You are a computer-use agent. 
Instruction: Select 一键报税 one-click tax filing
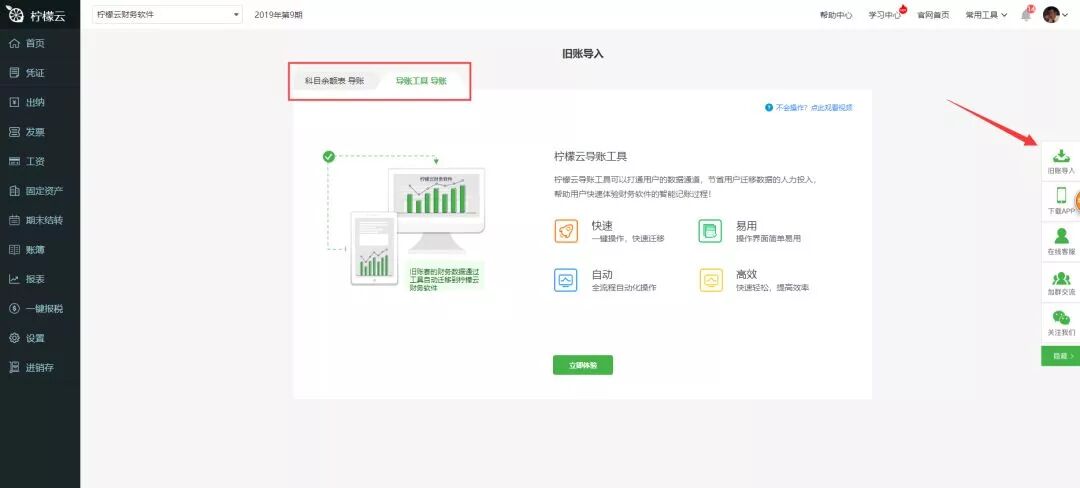click(40, 309)
